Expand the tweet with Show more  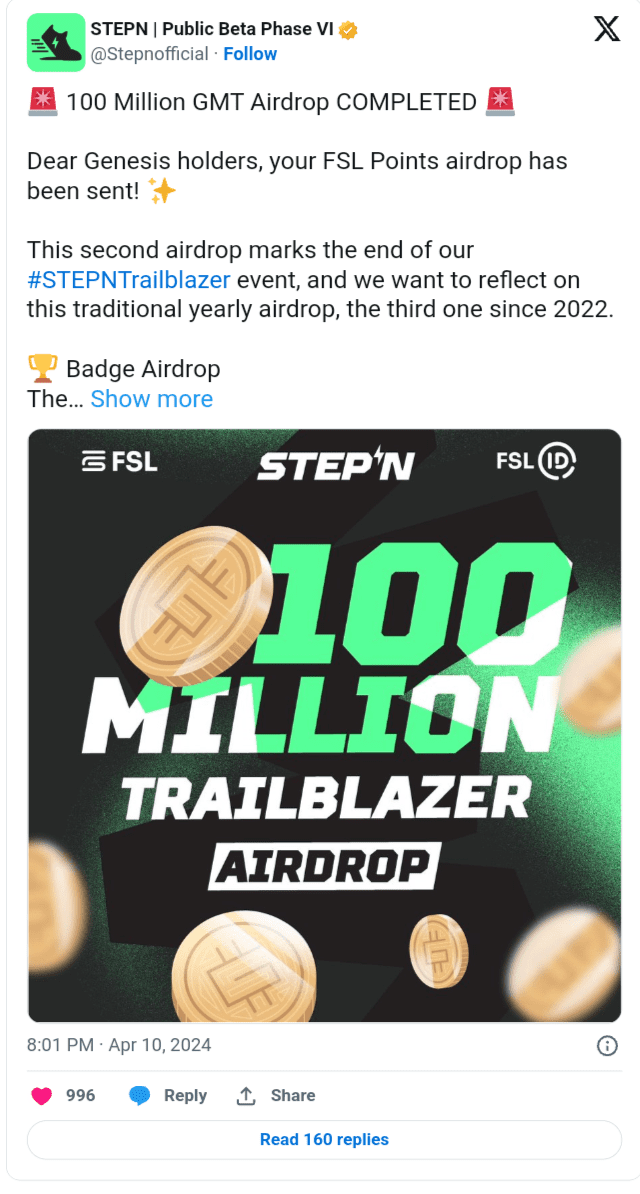151,399
